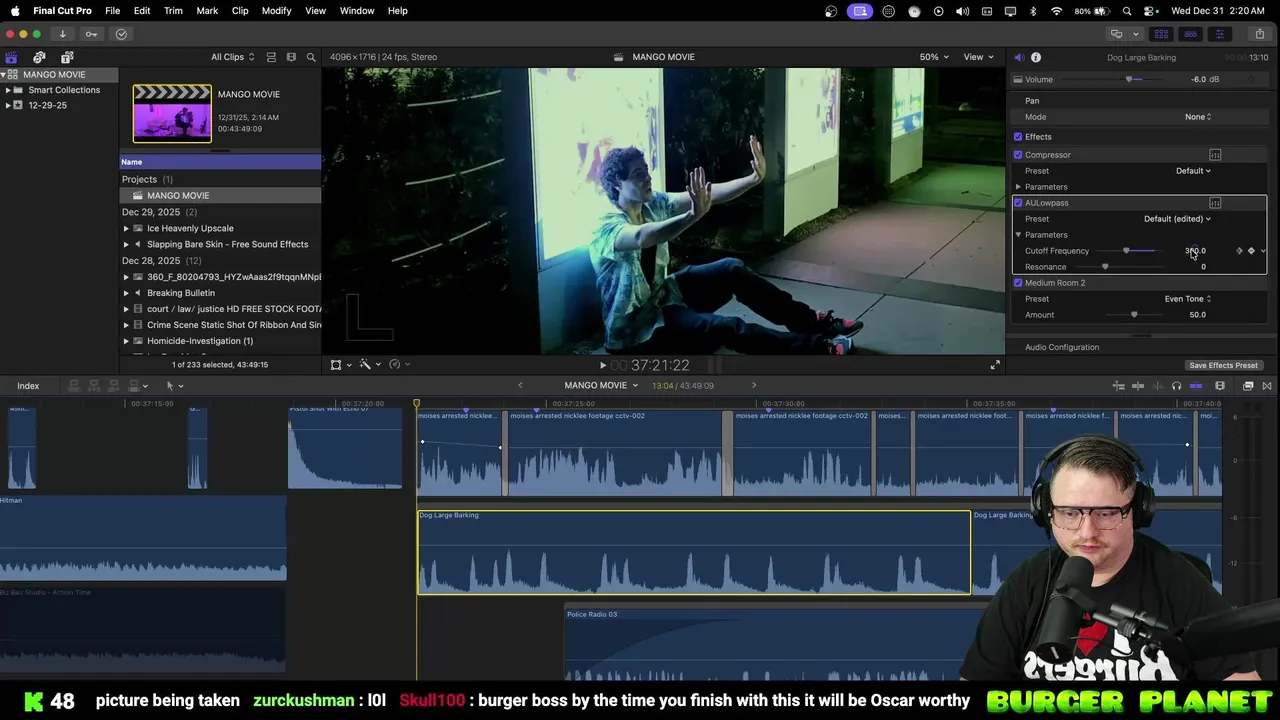Select Police Radio 03 audio clip
The image size is (1280, 720).
pos(770,643)
